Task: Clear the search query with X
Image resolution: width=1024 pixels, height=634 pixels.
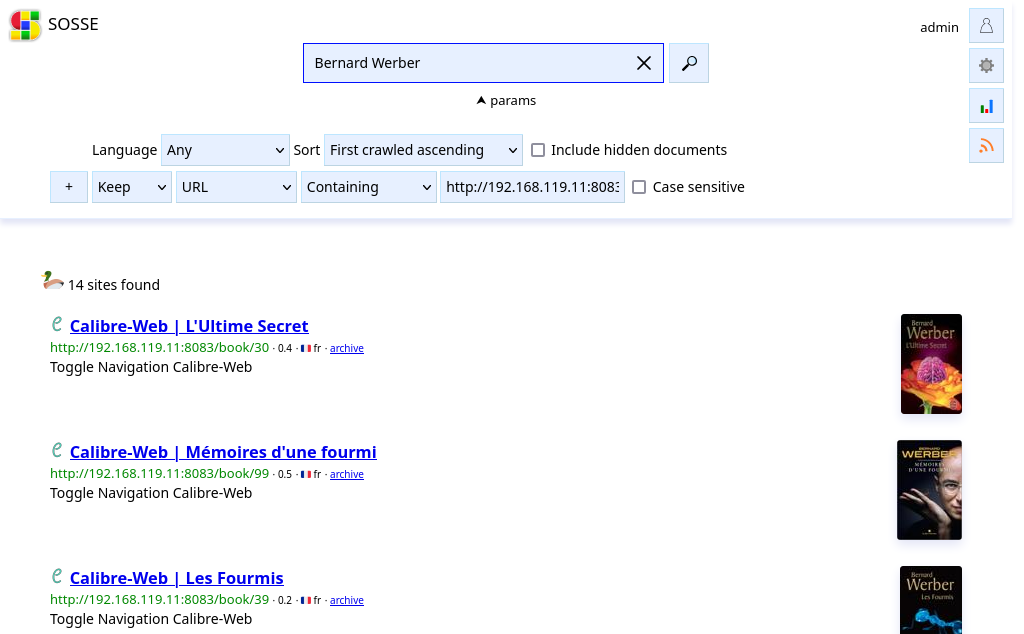Action: (643, 63)
